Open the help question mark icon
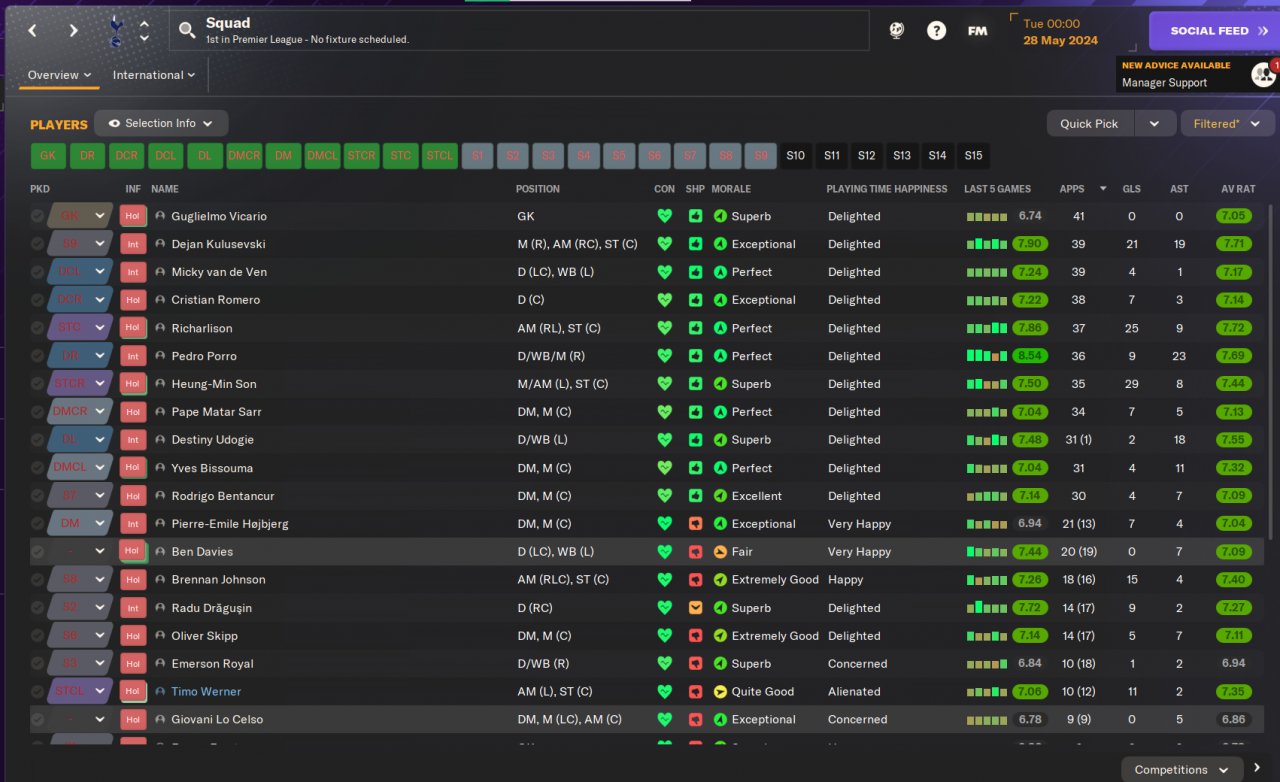 click(936, 31)
